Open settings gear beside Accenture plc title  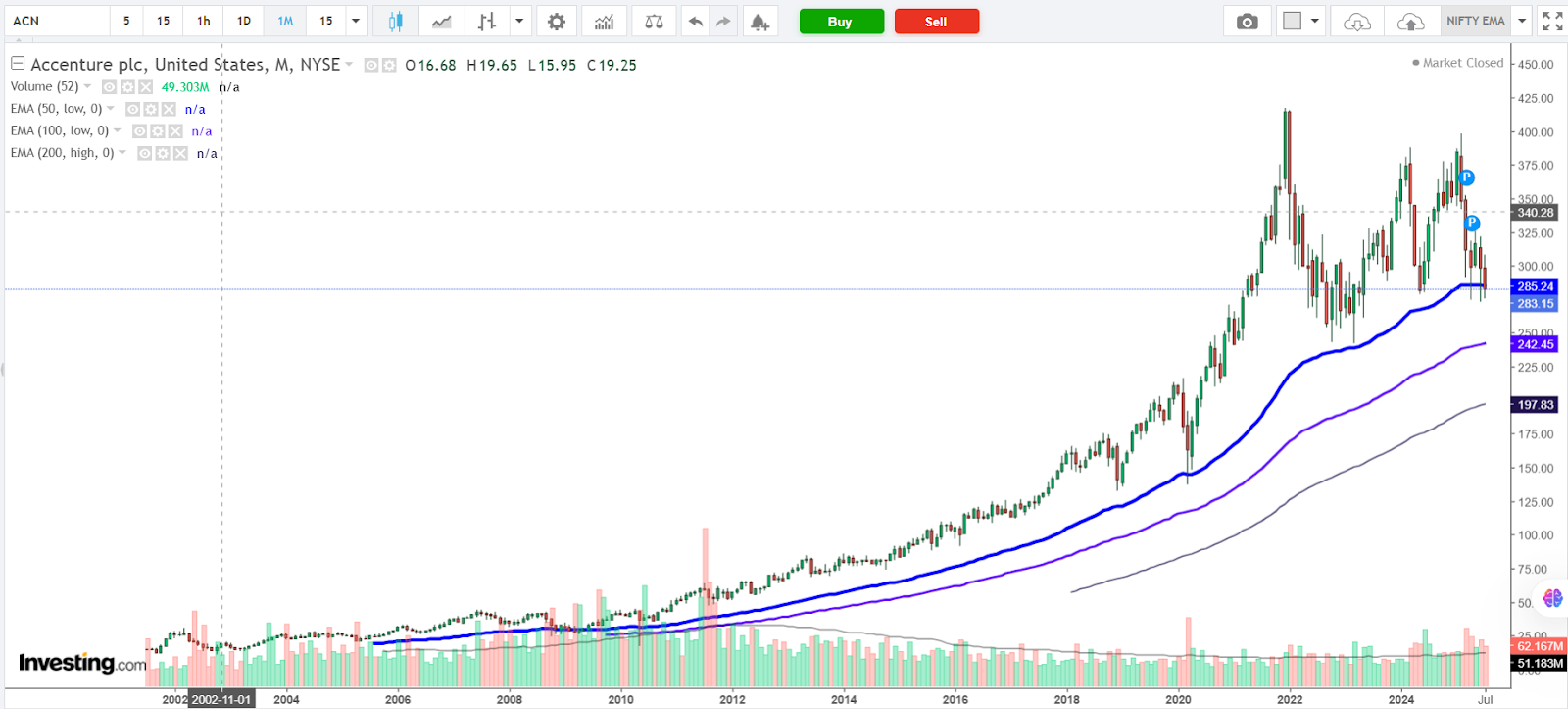[389, 65]
